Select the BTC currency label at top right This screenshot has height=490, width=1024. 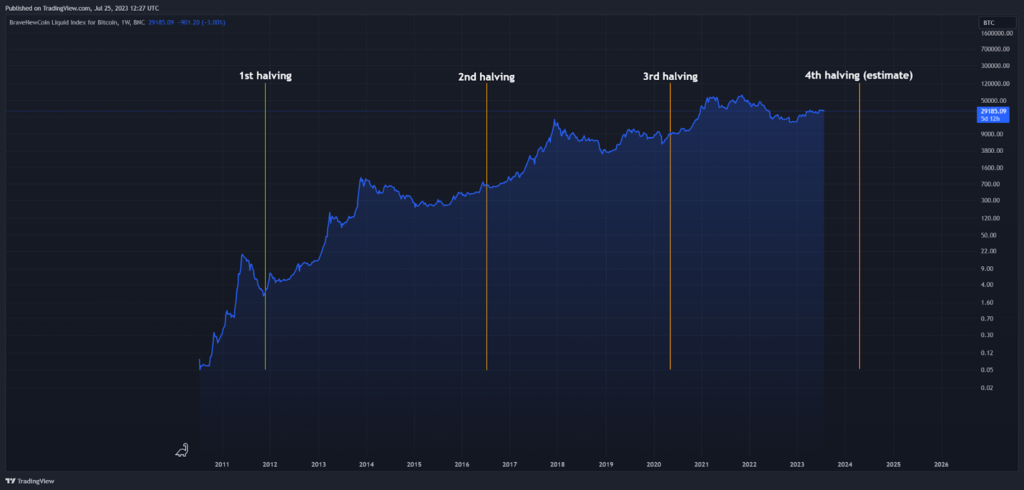(989, 22)
